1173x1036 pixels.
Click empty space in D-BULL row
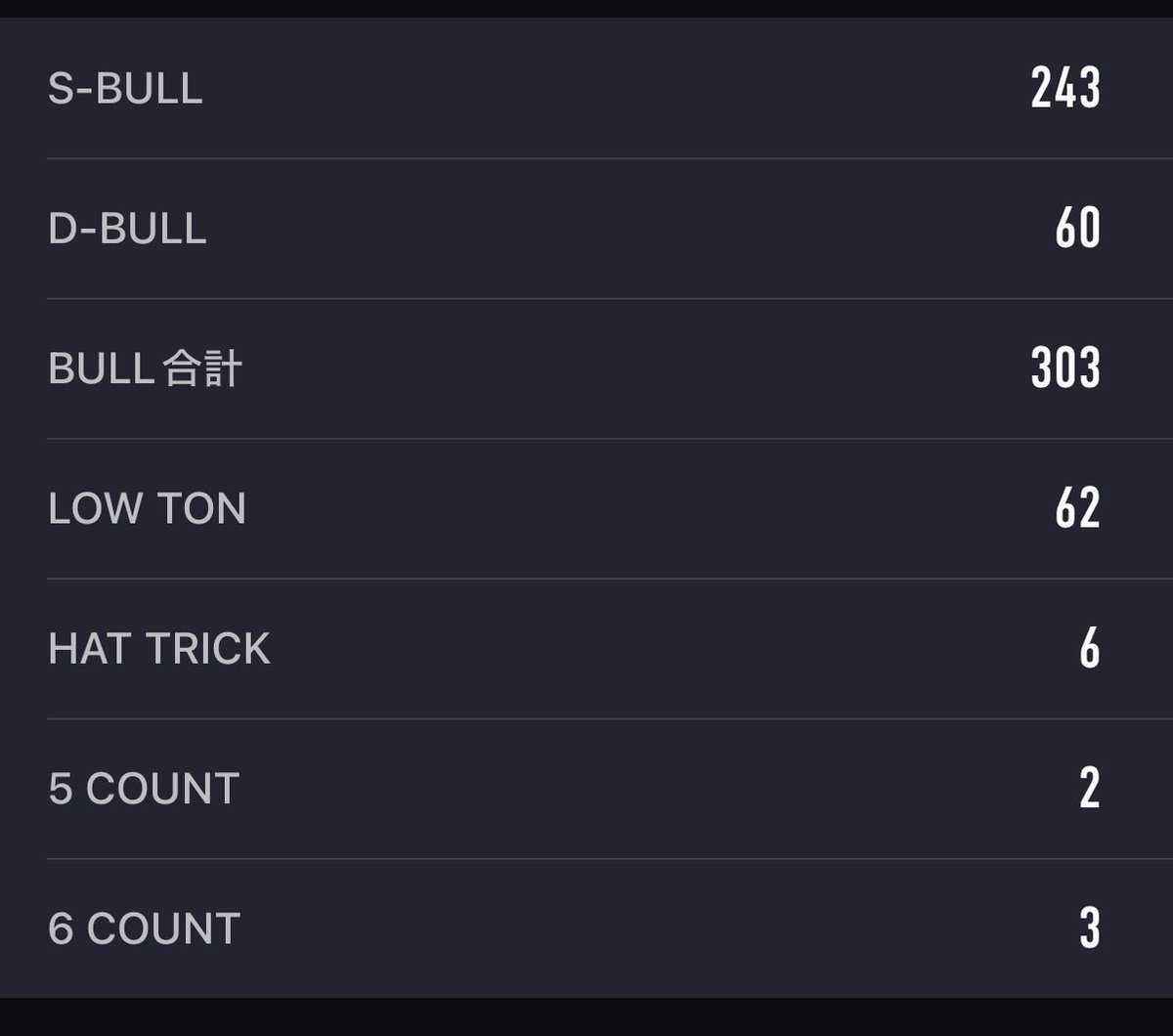tap(626, 229)
